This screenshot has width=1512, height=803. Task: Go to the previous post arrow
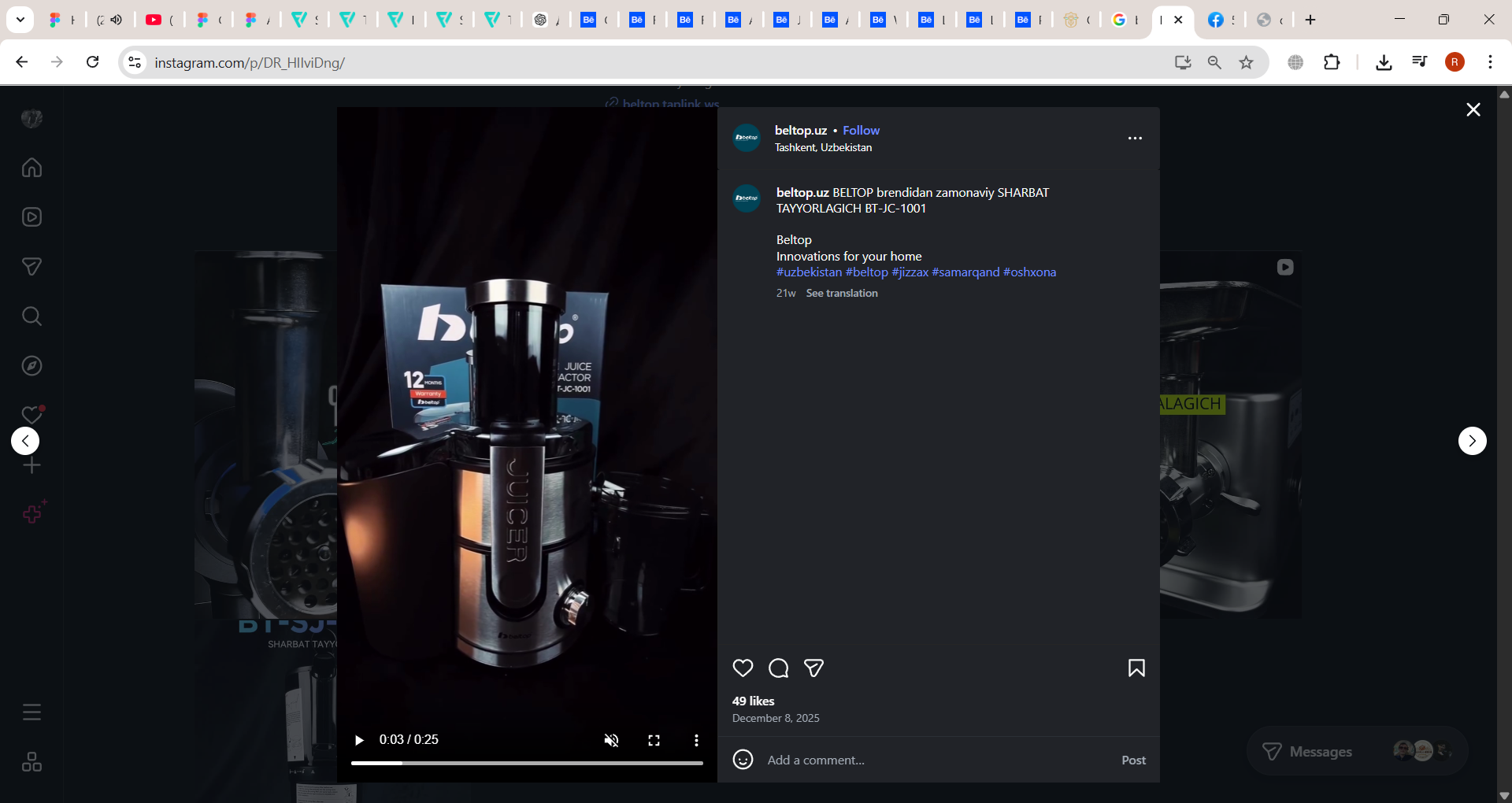click(x=25, y=441)
